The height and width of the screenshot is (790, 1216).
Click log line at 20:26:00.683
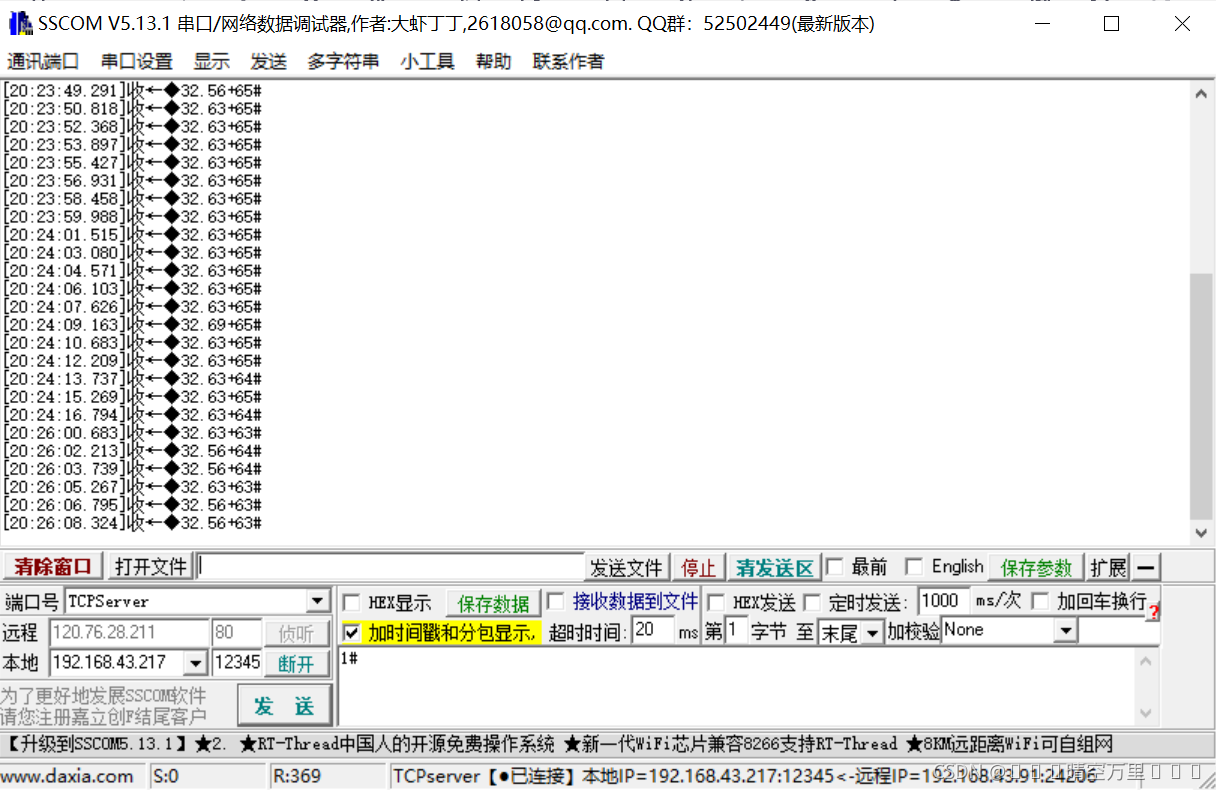pyautogui.click(x=132, y=433)
